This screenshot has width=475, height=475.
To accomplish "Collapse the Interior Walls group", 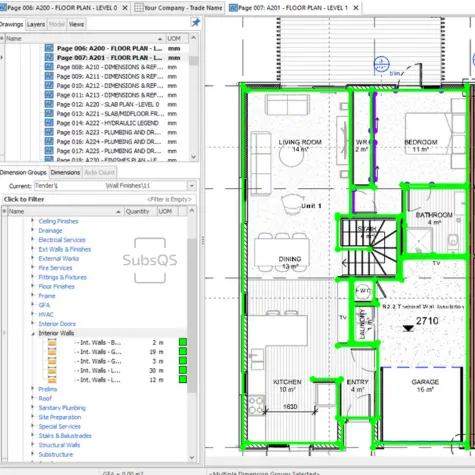I will coord(33,333).
